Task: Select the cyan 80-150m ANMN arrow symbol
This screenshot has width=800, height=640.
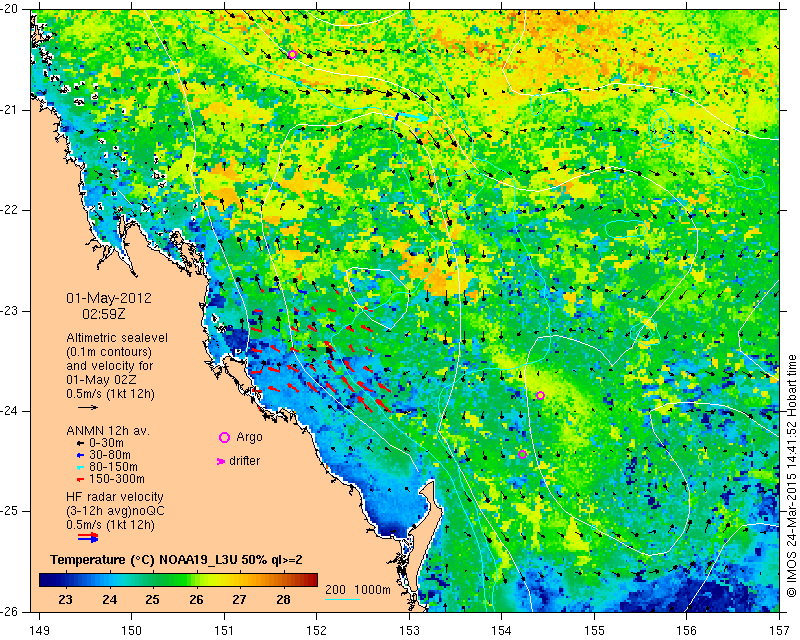Action: (x=80, y=467)
